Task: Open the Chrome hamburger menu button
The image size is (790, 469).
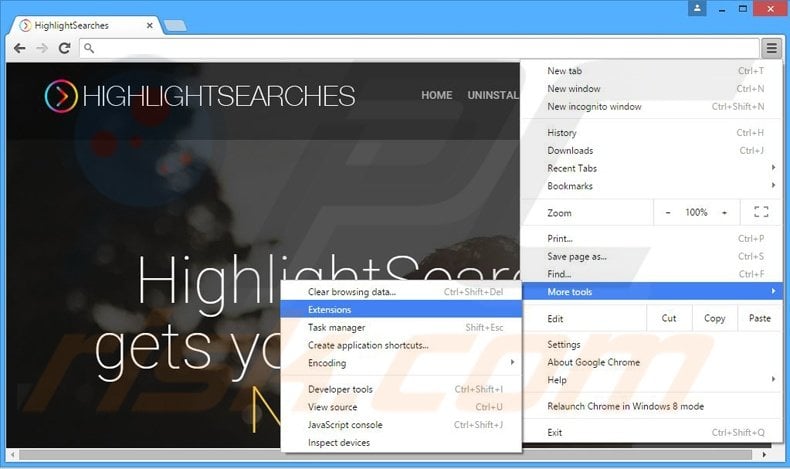Action: 771,48
